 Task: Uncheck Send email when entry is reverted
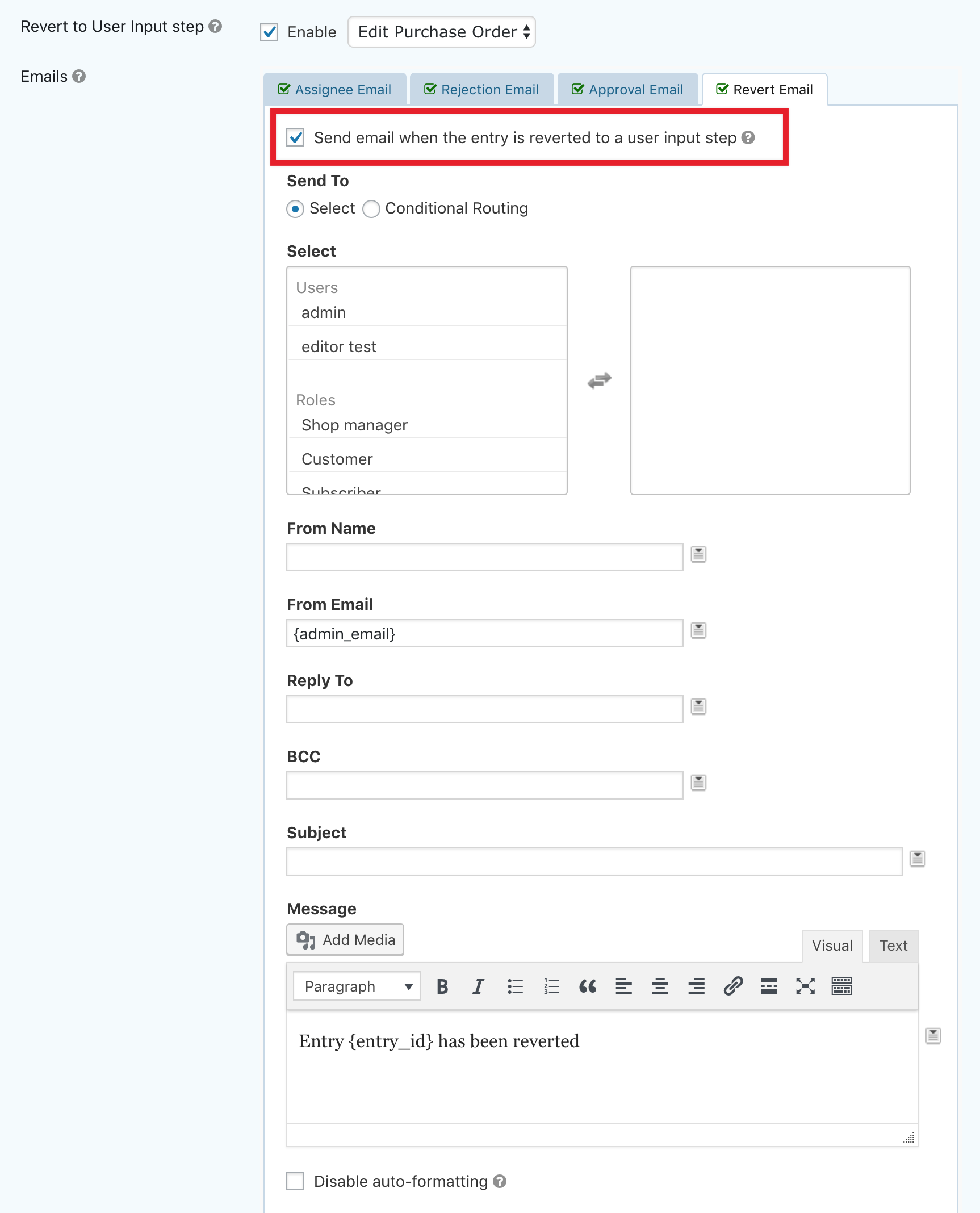pyautogui.click(x=295, y=137)
